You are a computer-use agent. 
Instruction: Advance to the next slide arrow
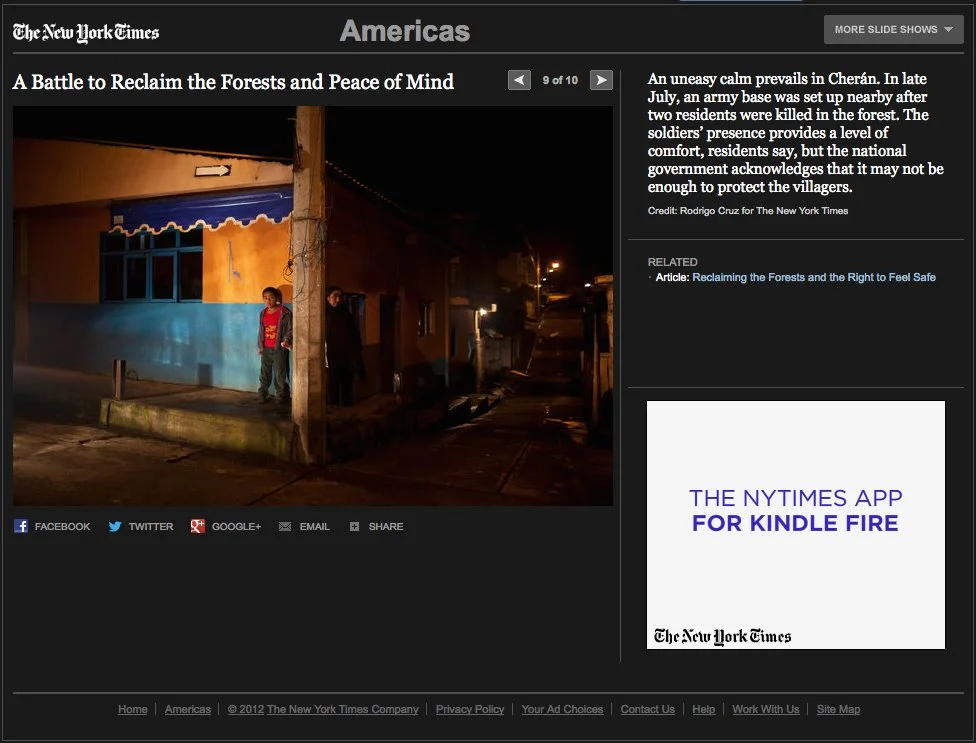600,80
